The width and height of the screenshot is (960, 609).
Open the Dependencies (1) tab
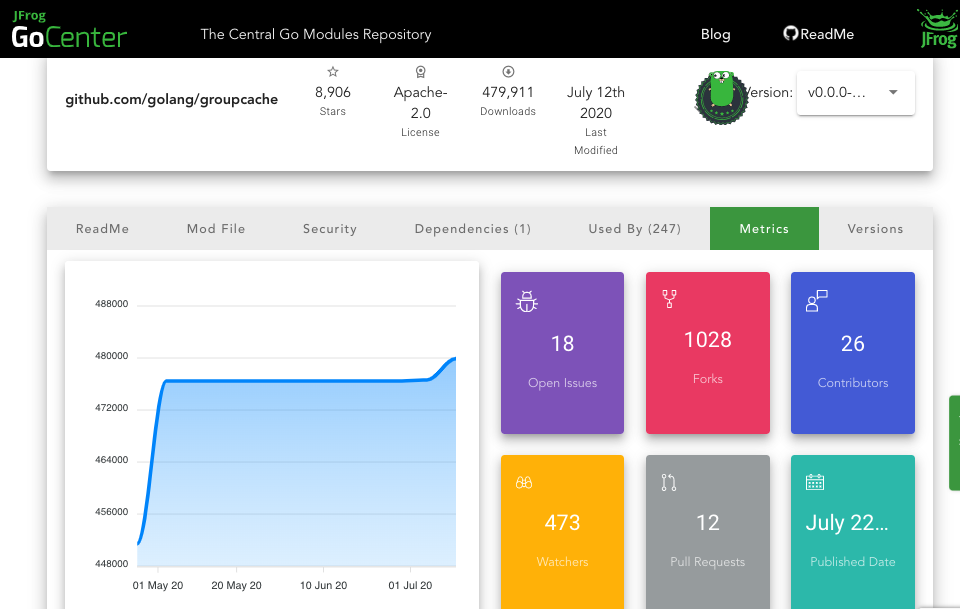click(x=473, y=228)
